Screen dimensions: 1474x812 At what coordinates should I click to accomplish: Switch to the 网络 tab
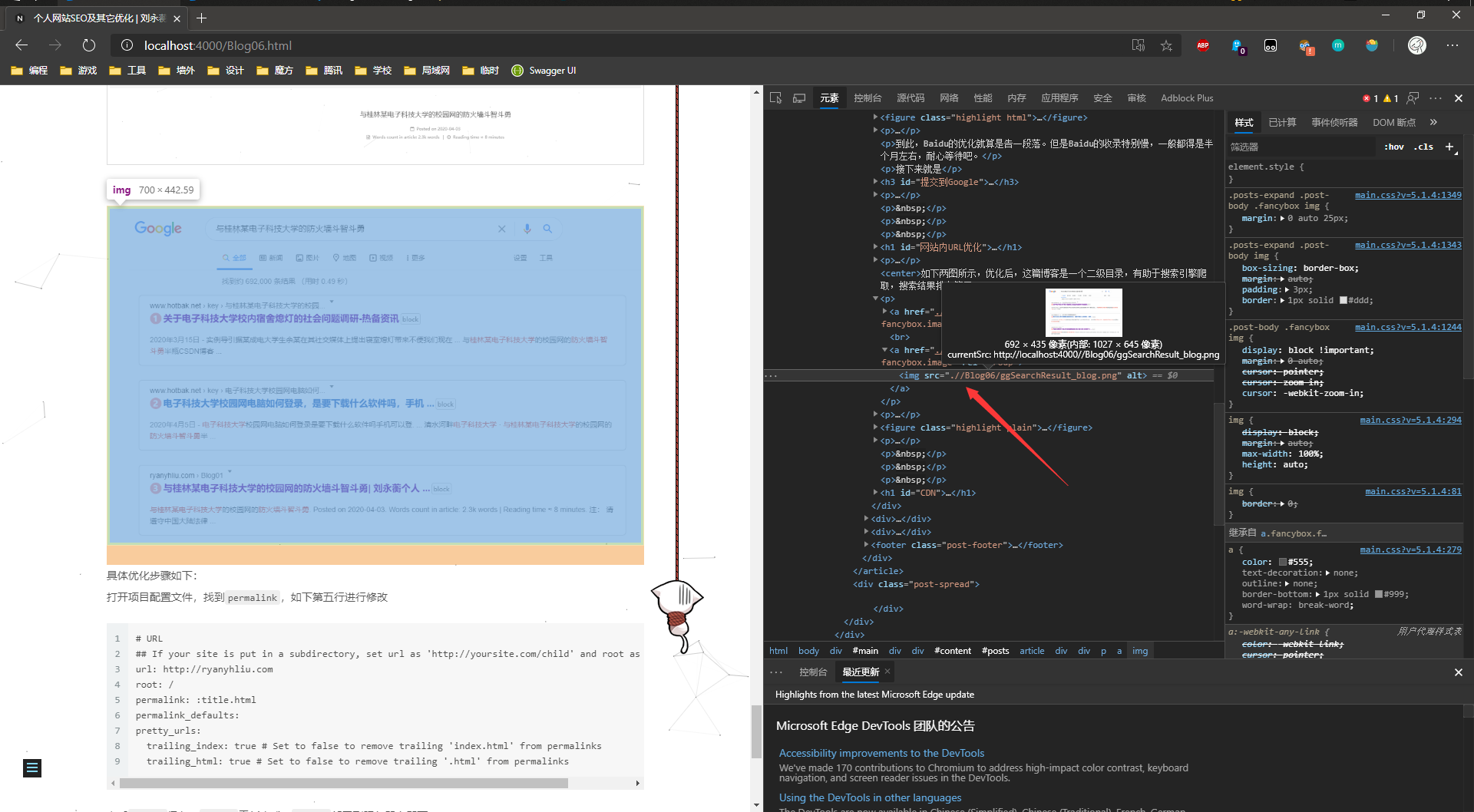pyautogui.click(x=949, y=98)
